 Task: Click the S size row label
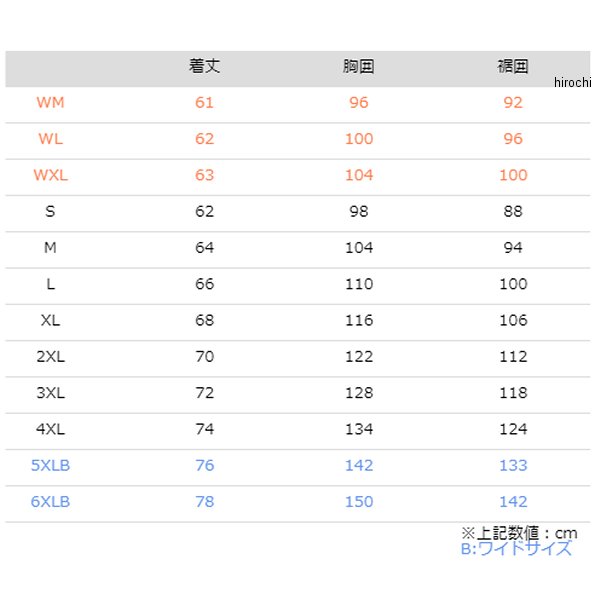tap(50, 211)
